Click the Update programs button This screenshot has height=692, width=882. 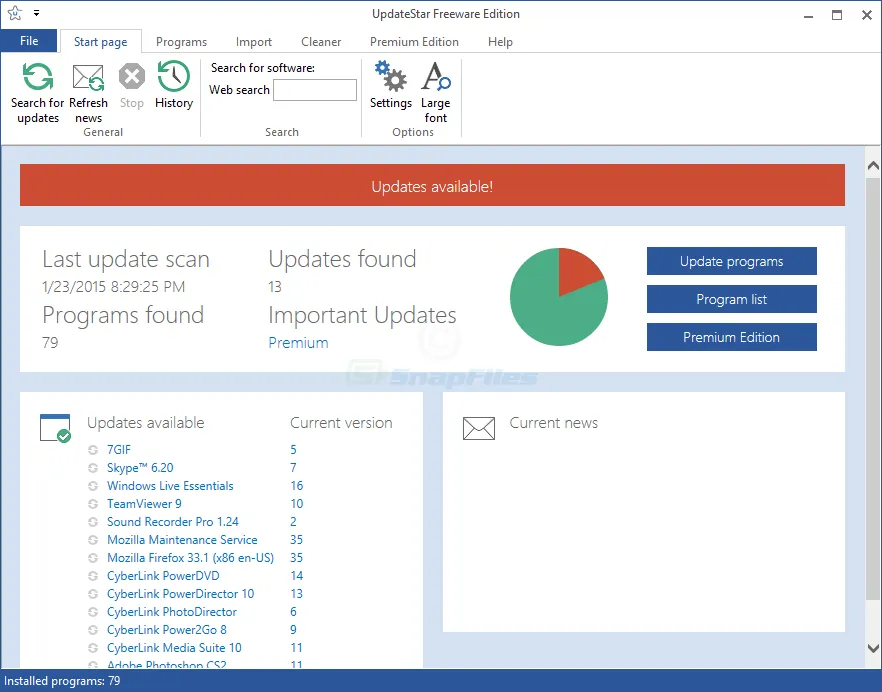pyautogui.click(x=731, y=261)
